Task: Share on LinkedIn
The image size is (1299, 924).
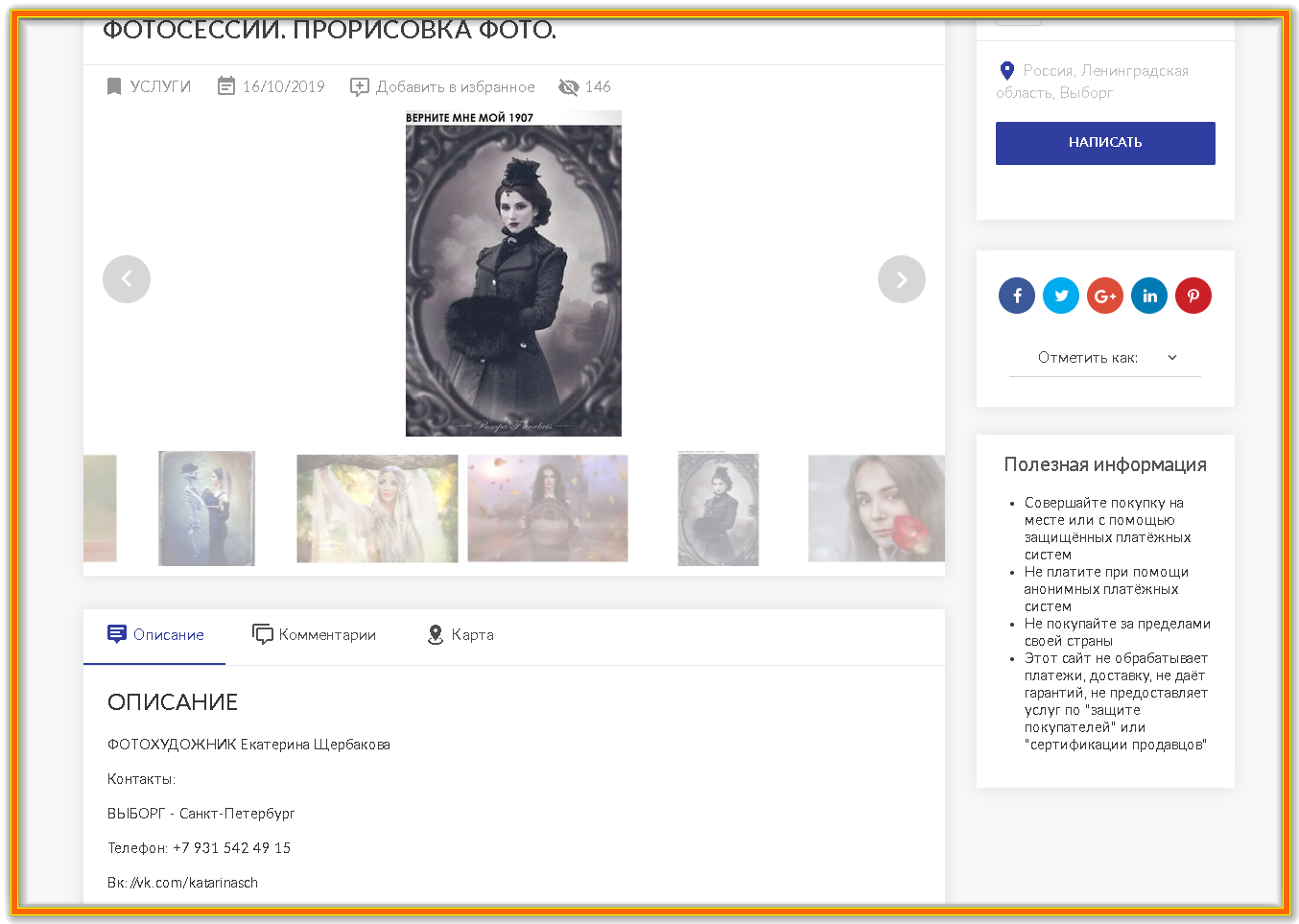Action: 1149,296
